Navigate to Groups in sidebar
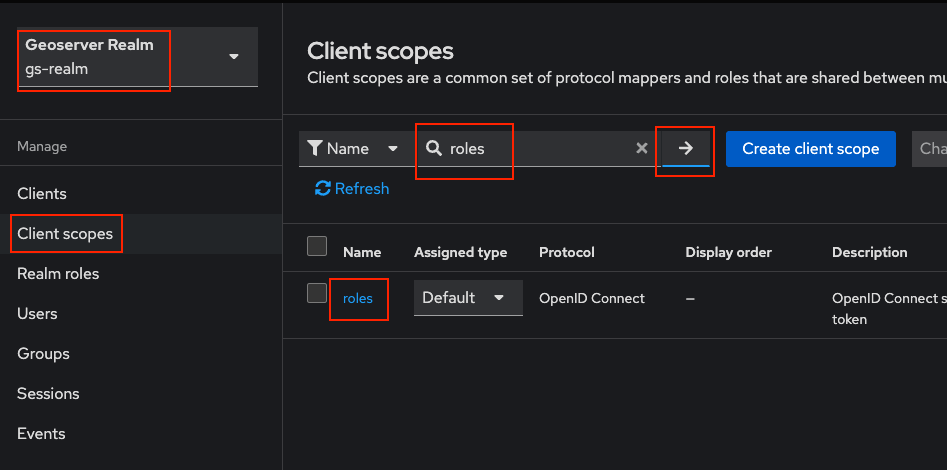 click(43, 353)
